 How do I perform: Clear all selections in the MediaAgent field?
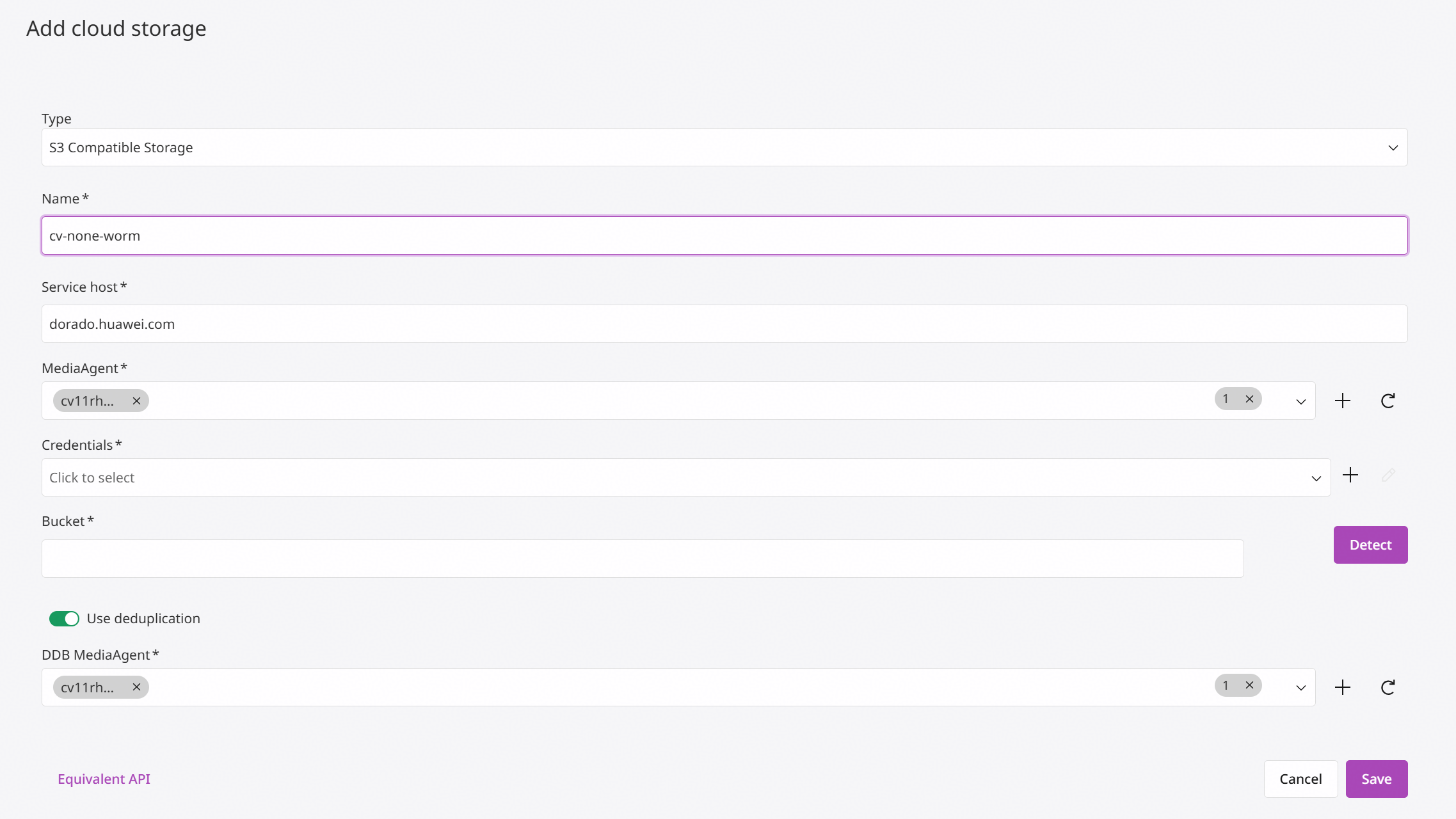pos(1249,399)
